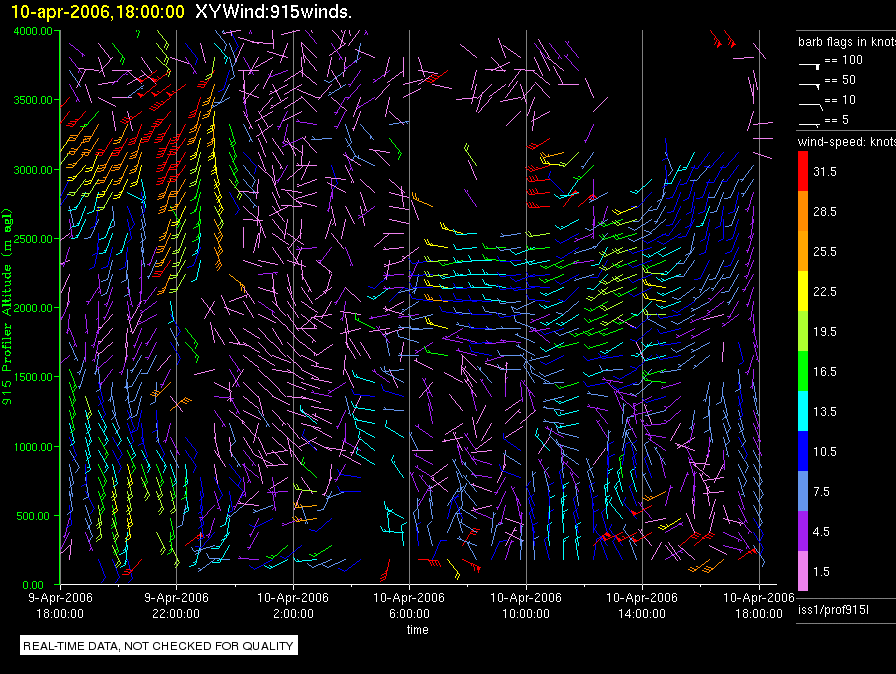Click the '4.5' wind-speed legend value
The width and height of the screenshot is (896, 674).
821,532
